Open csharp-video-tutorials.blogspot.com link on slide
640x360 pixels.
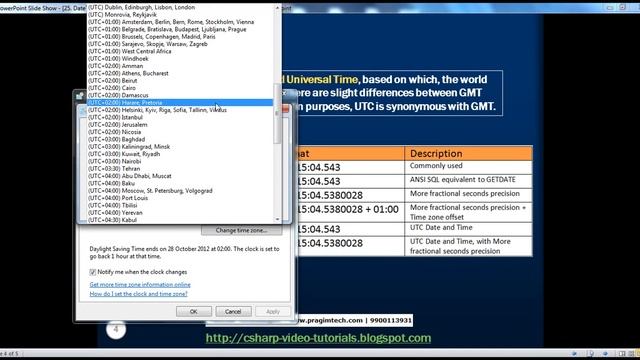[318, 338]
